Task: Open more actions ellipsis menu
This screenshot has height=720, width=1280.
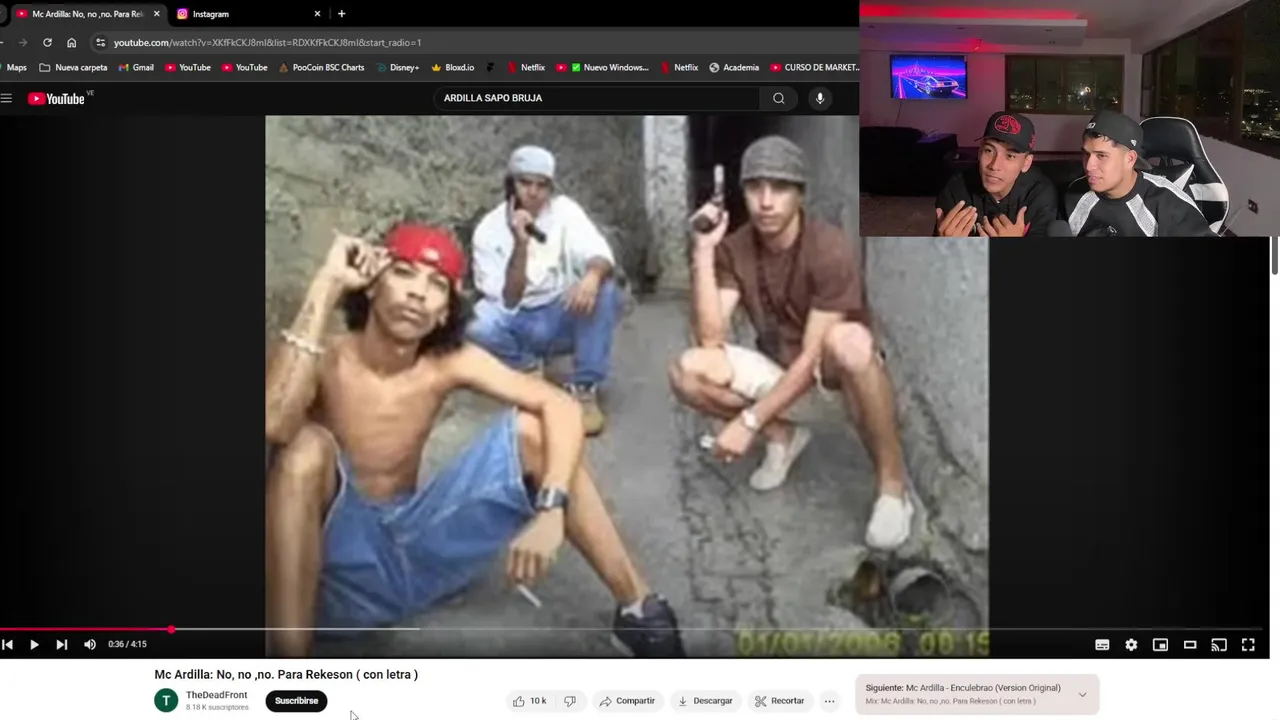Action: click(x=829, y=701)
